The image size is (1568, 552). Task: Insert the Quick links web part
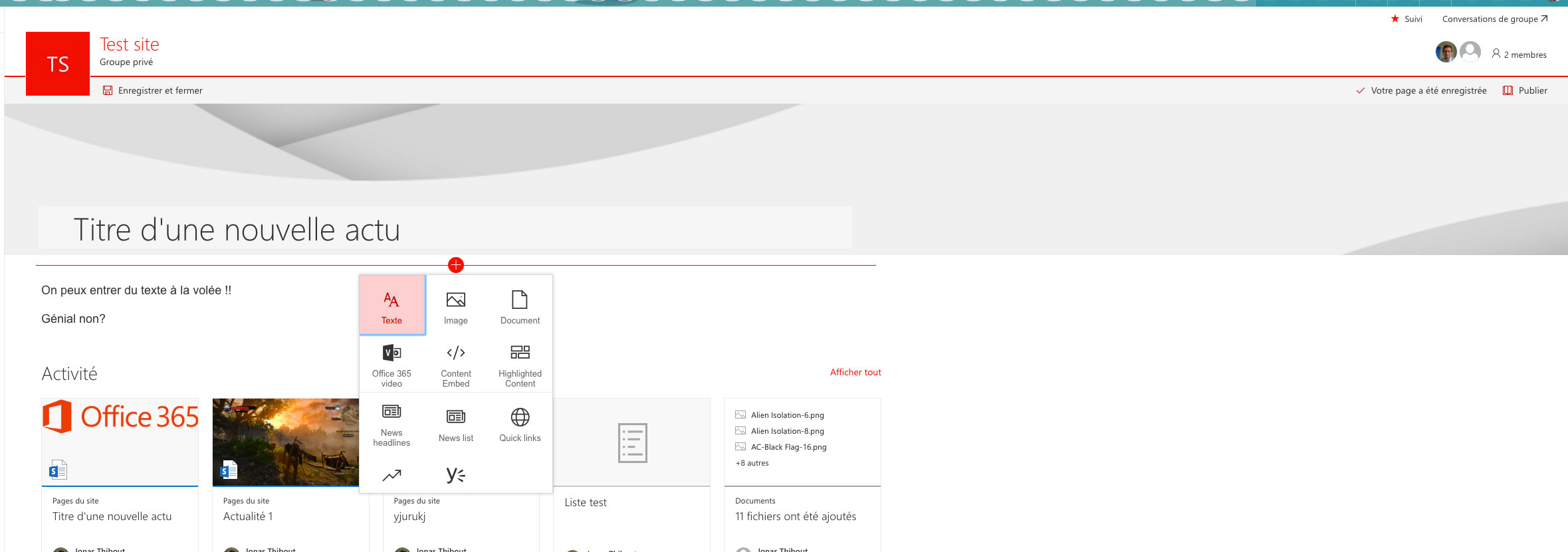tap(520, 424)
